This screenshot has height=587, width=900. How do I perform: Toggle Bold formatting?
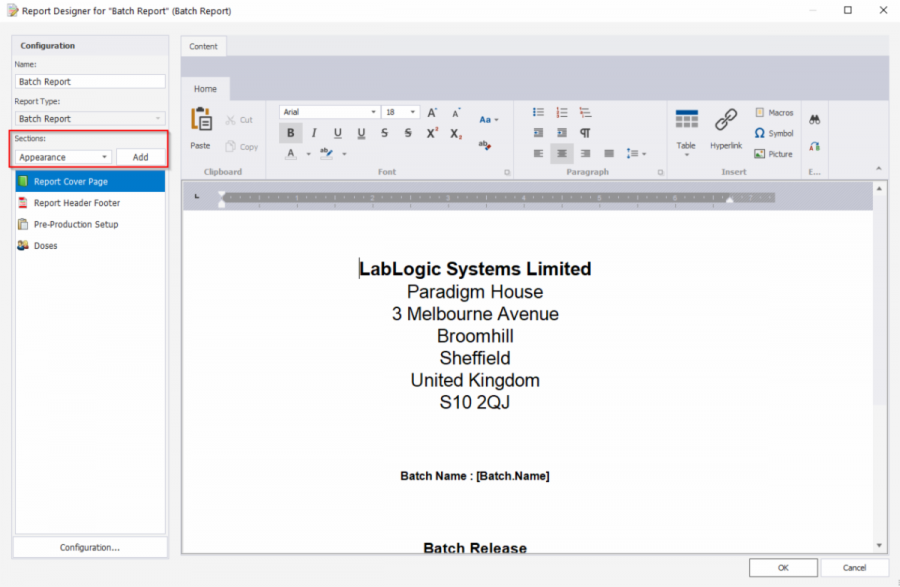coord(290,133)
